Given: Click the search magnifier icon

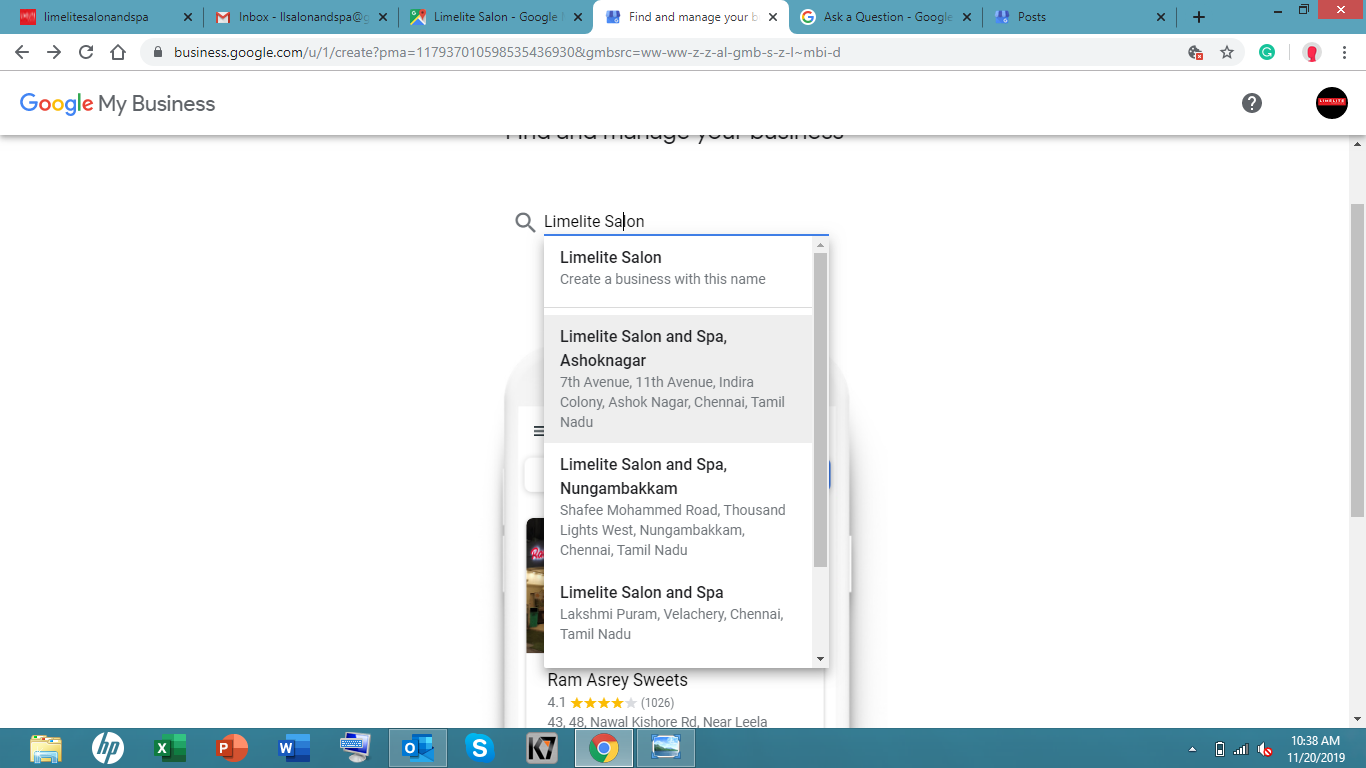Looking at the screenshot, I should click(x=525, y=222).
